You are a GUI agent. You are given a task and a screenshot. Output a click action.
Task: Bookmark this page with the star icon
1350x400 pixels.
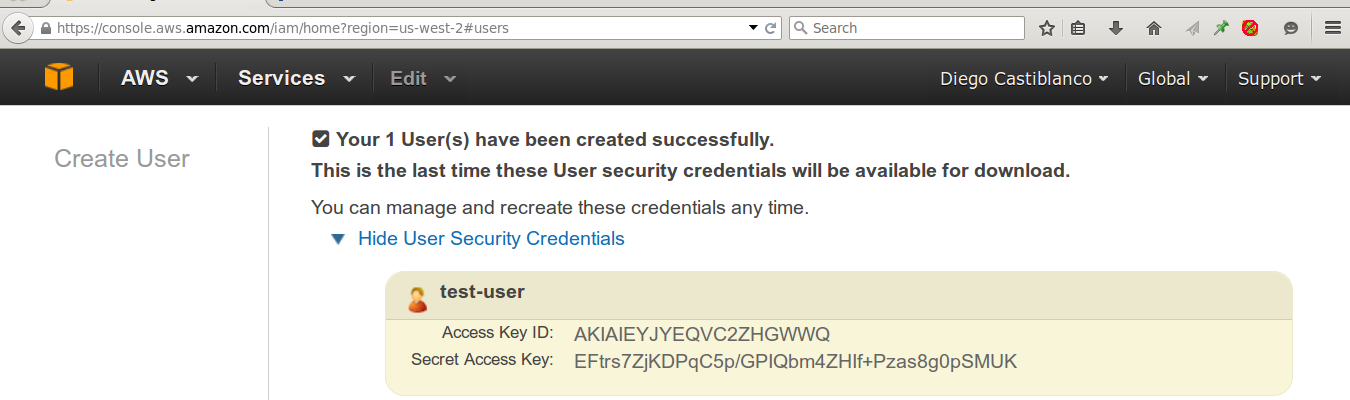[x=1047, y=28]
